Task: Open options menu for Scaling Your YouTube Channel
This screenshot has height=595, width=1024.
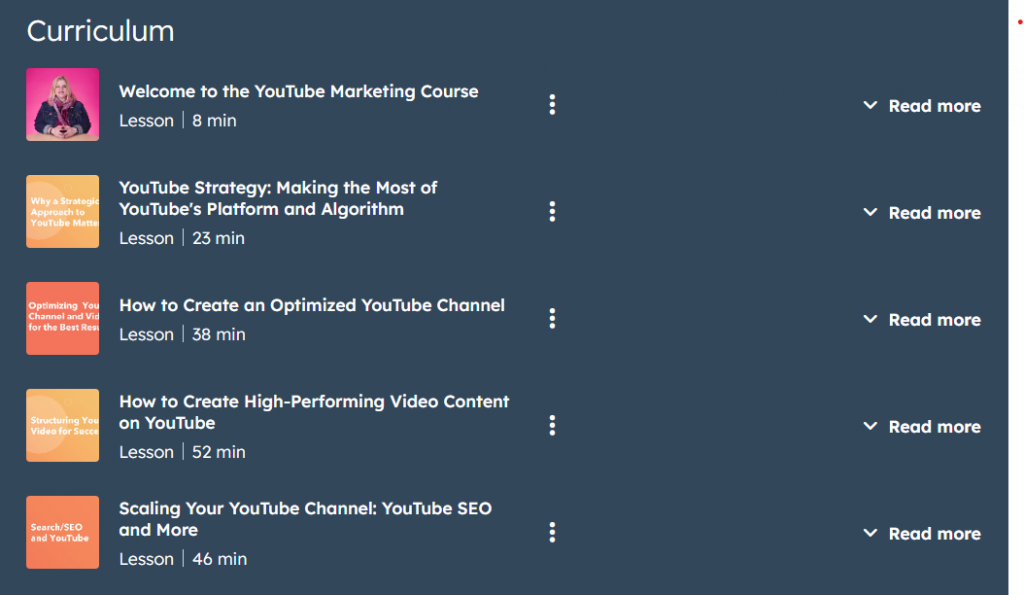Action: [552, 532]
